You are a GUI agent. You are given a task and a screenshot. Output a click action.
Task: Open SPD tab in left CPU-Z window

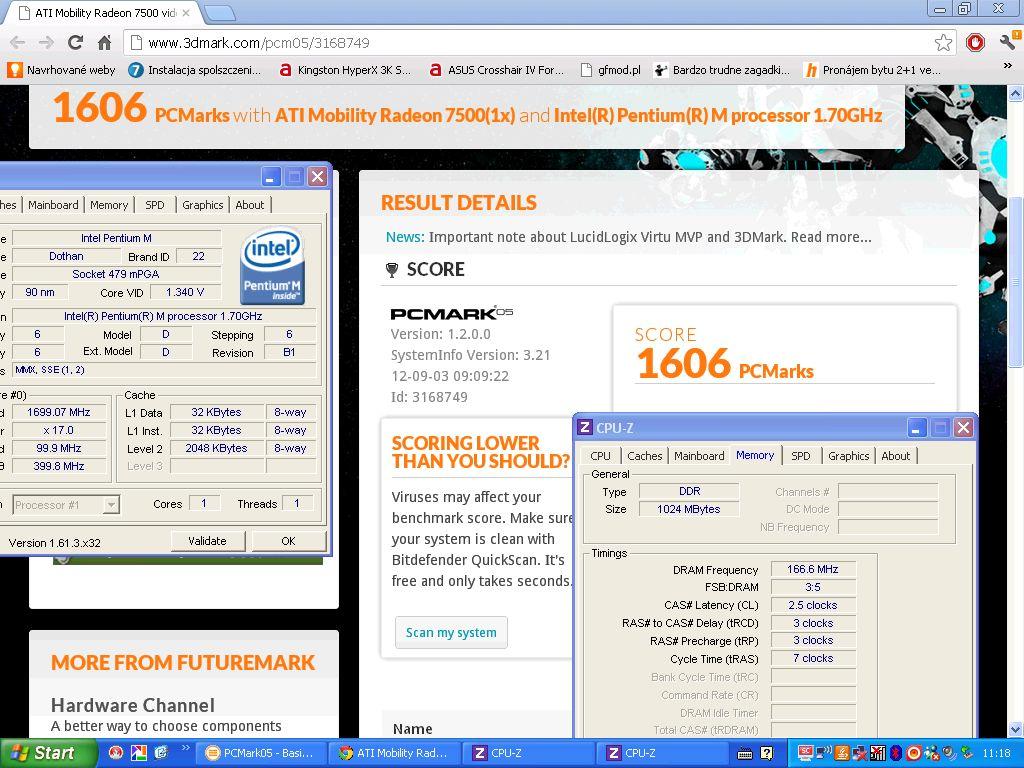point(155,205)
